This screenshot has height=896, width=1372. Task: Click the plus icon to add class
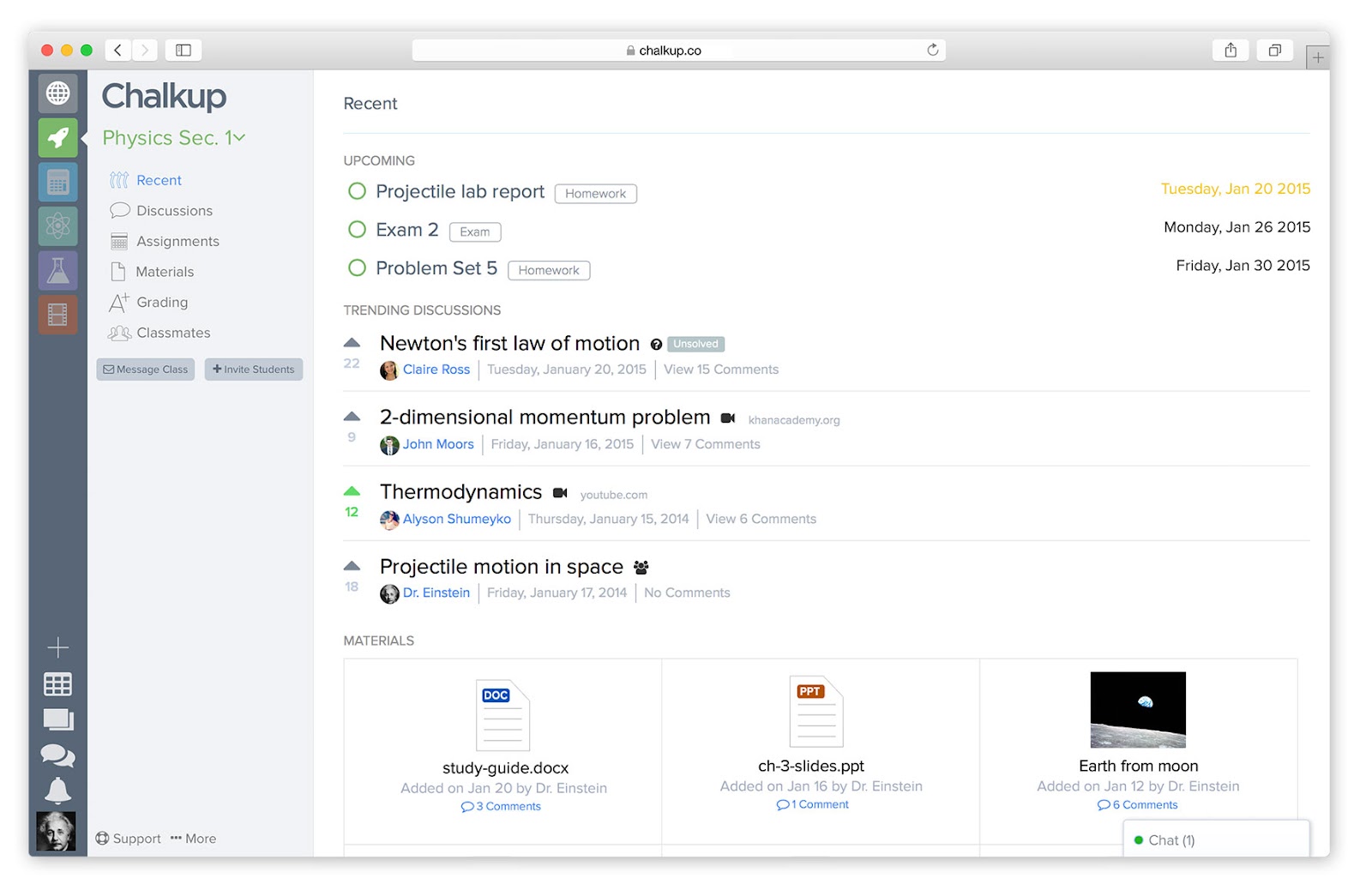point(57,646)
